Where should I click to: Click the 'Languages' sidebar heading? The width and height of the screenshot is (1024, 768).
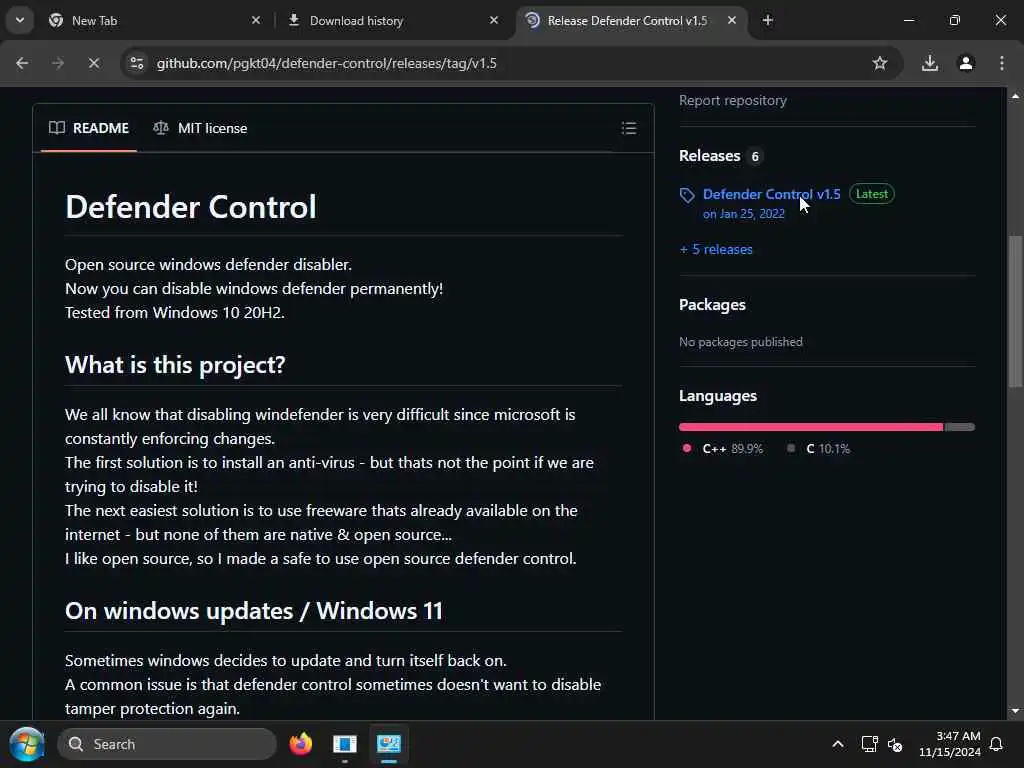point(718,396)
